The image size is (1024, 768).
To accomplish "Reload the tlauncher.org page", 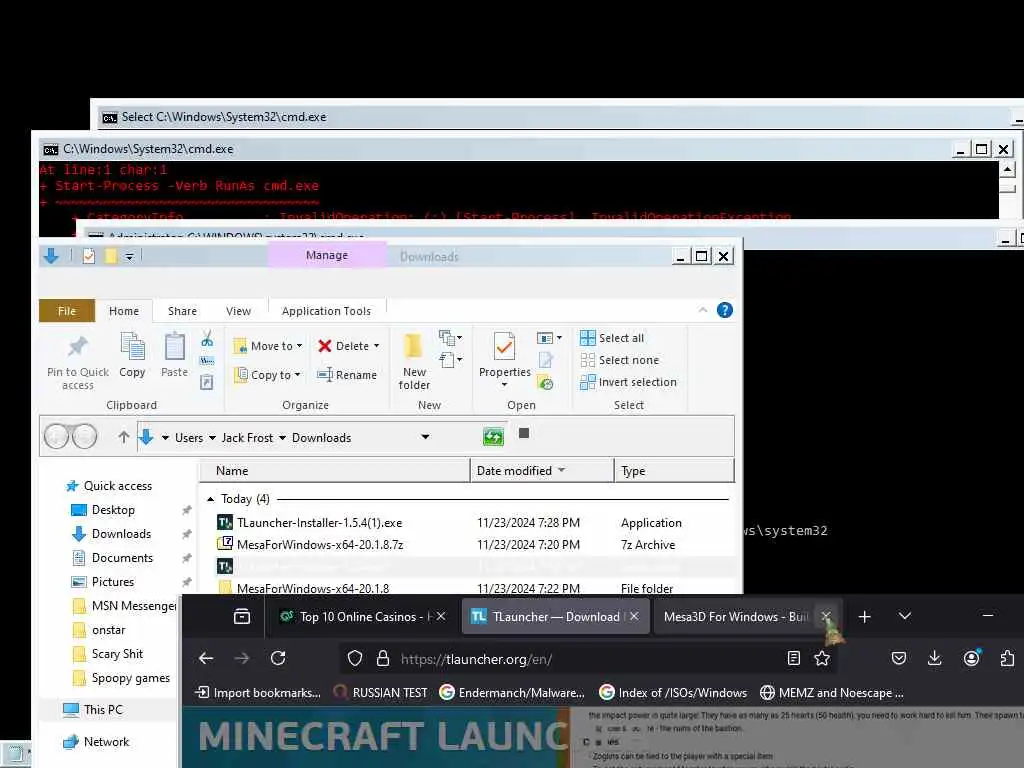I will 278,658.
